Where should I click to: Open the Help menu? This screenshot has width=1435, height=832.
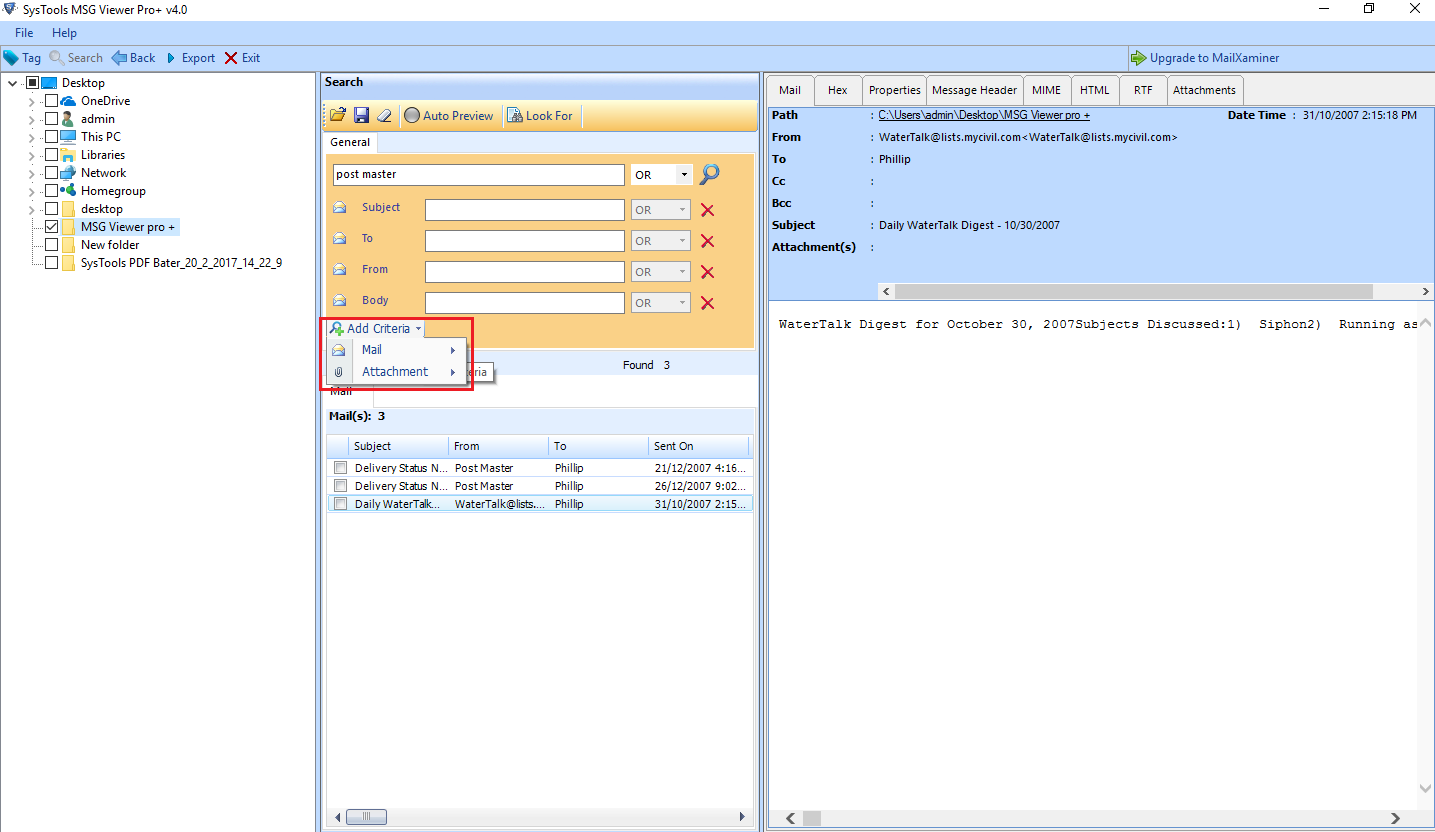[64, 33]
